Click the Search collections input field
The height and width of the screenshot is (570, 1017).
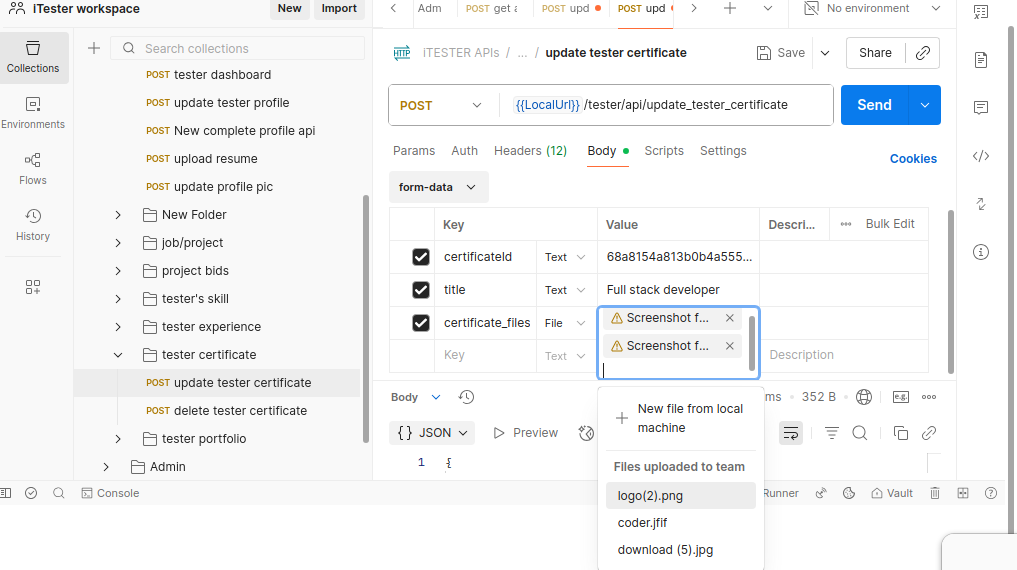tap(250, 48)
